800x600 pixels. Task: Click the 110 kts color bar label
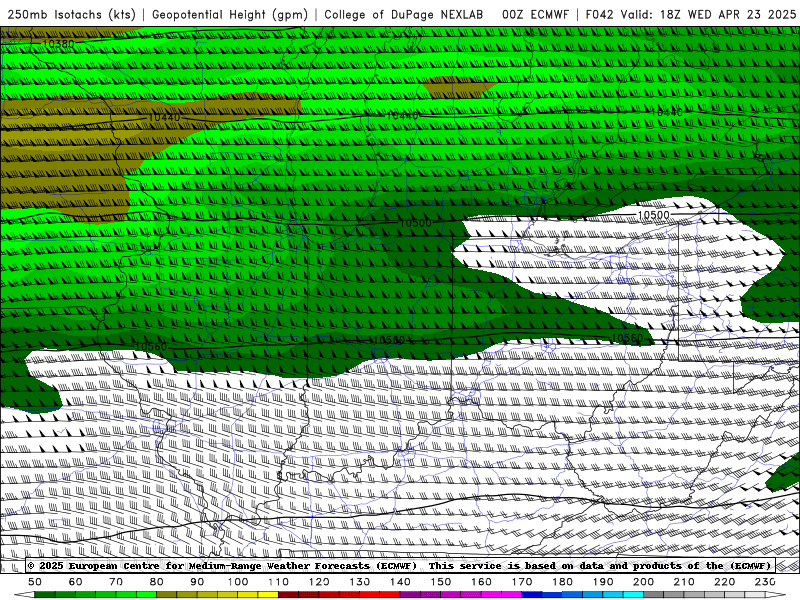[x=279, y=582]
